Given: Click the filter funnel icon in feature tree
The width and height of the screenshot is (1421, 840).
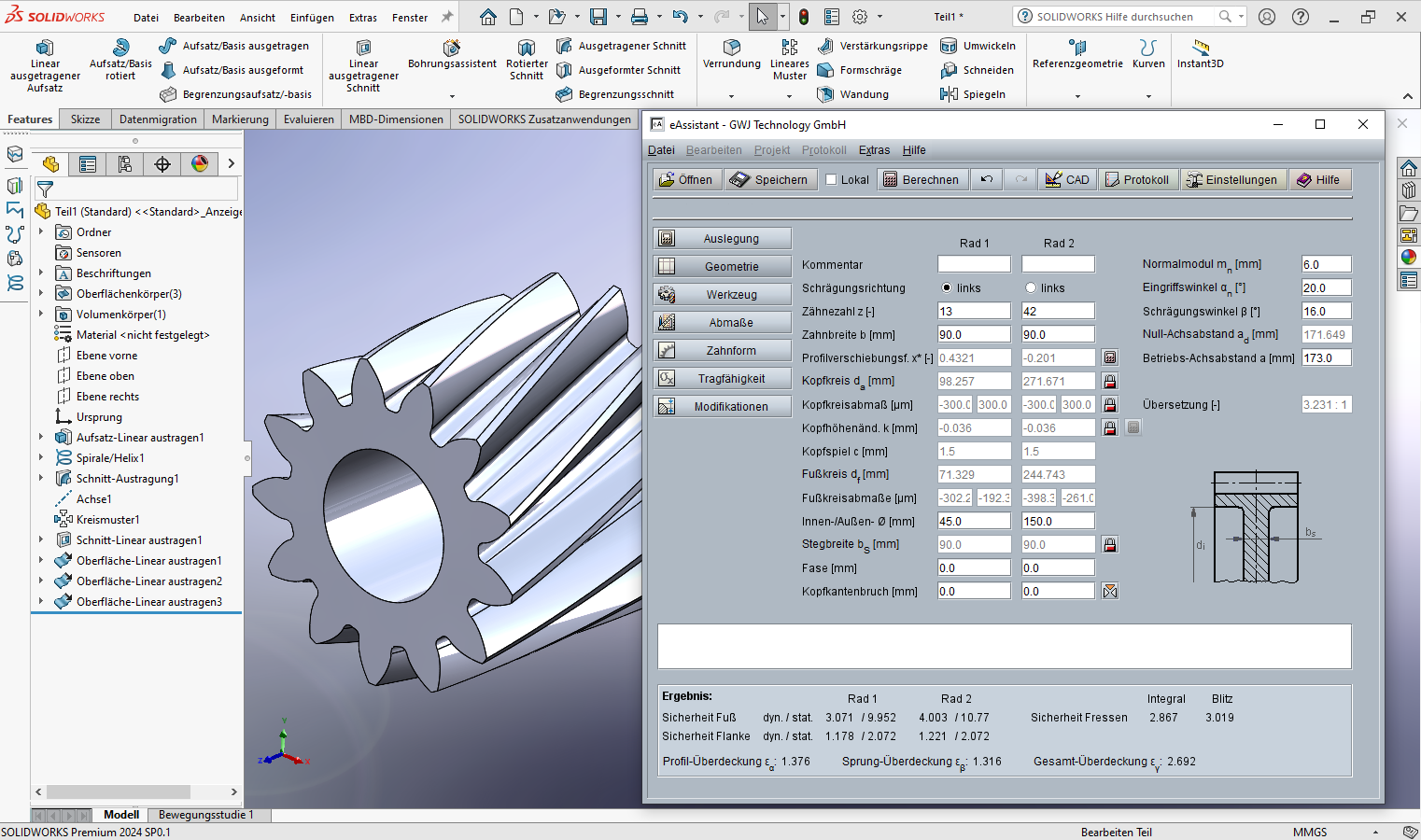Looking at the screenshot, I should pos(45,189).
